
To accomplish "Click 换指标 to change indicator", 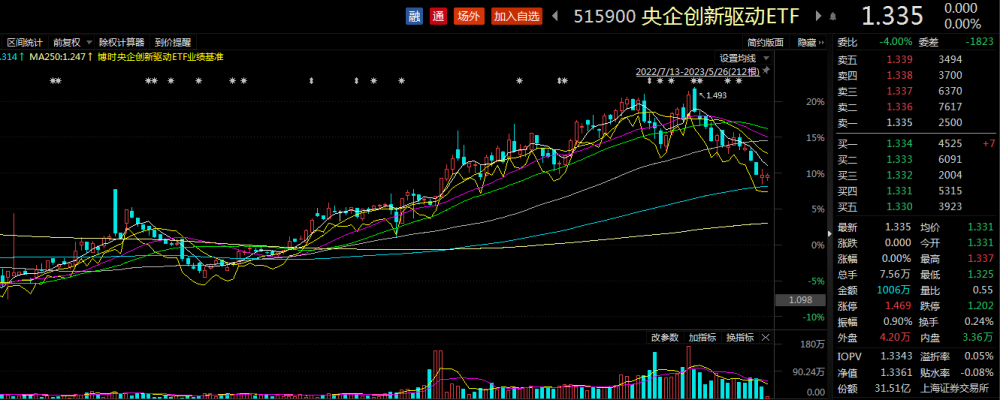I will click(740, 337).
